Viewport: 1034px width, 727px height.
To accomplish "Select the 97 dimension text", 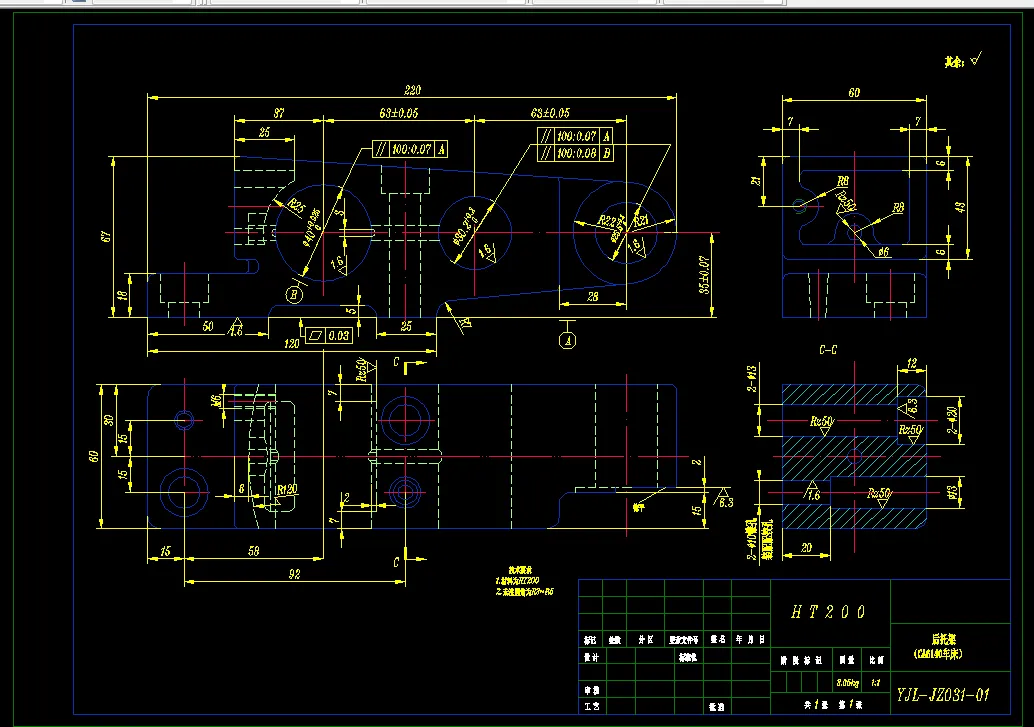I will click(x=279, y=113).
